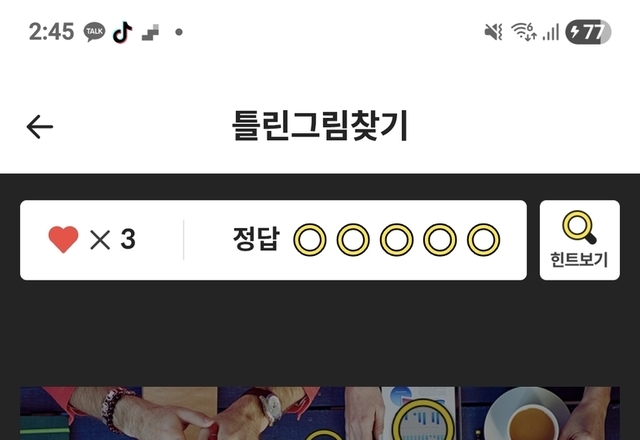Viewport: 640px width, 440px height.
Task: Tap the cellular signal bars icon
Action: click(x=550, y=32)
